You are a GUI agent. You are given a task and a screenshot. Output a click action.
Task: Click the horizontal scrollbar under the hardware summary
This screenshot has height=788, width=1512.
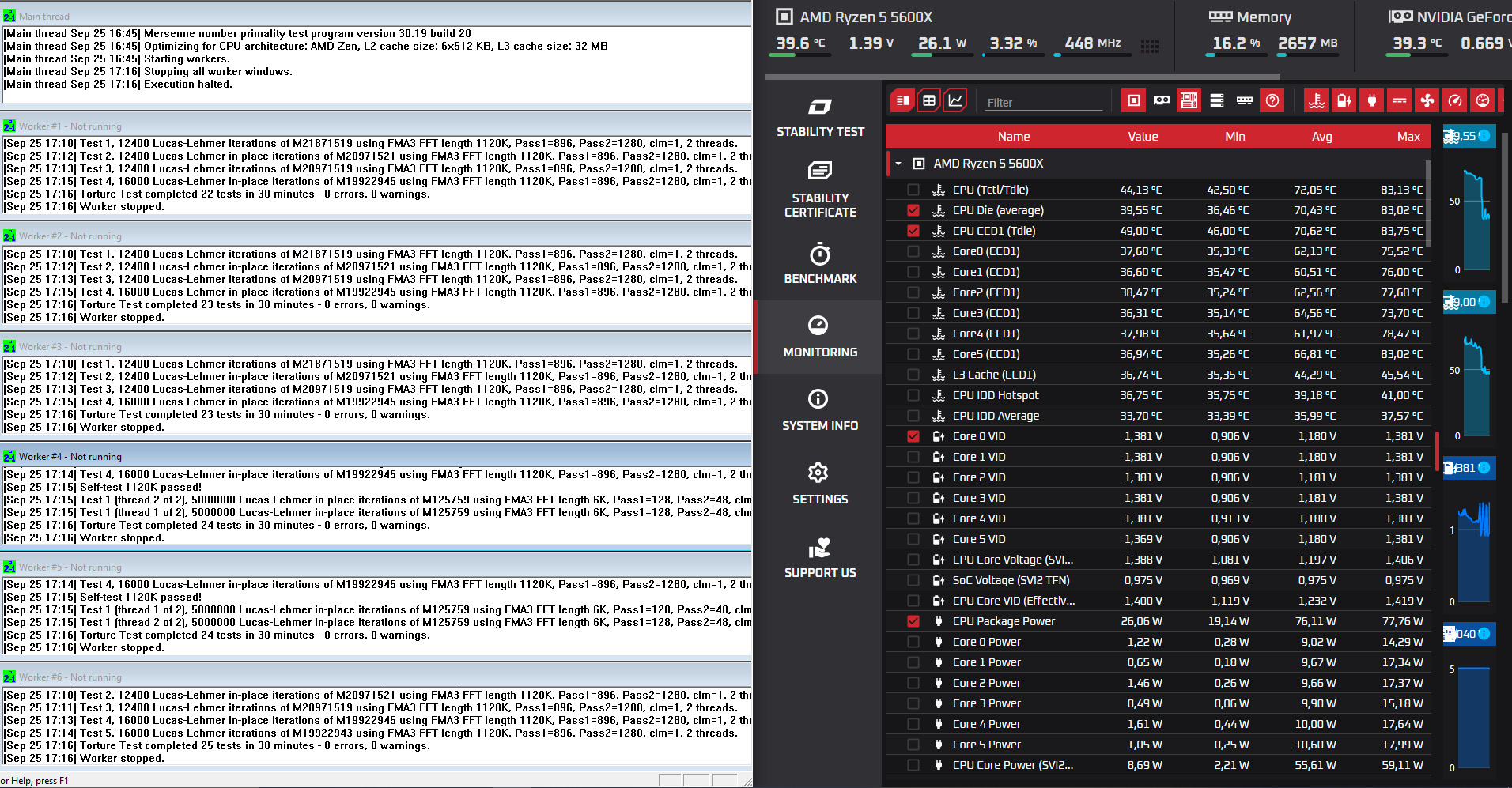click(x=1022, y=77)
